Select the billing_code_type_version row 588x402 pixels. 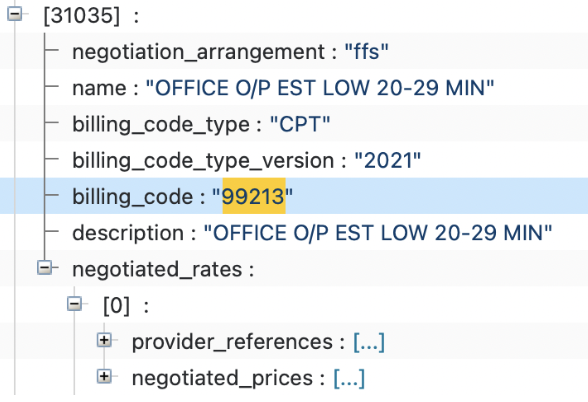pyautogui.click(x=294, y=160)
